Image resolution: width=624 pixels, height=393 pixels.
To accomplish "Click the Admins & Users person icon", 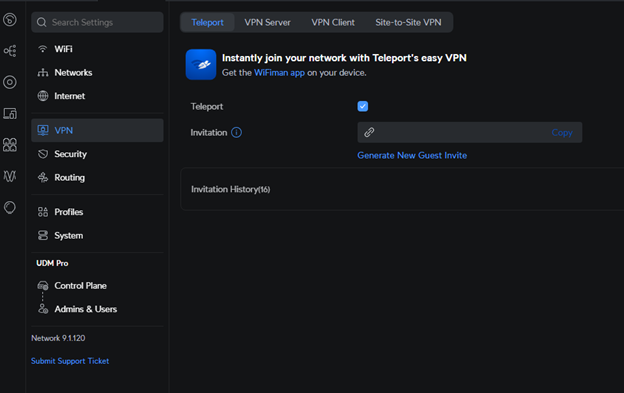I will pos(43,309).
